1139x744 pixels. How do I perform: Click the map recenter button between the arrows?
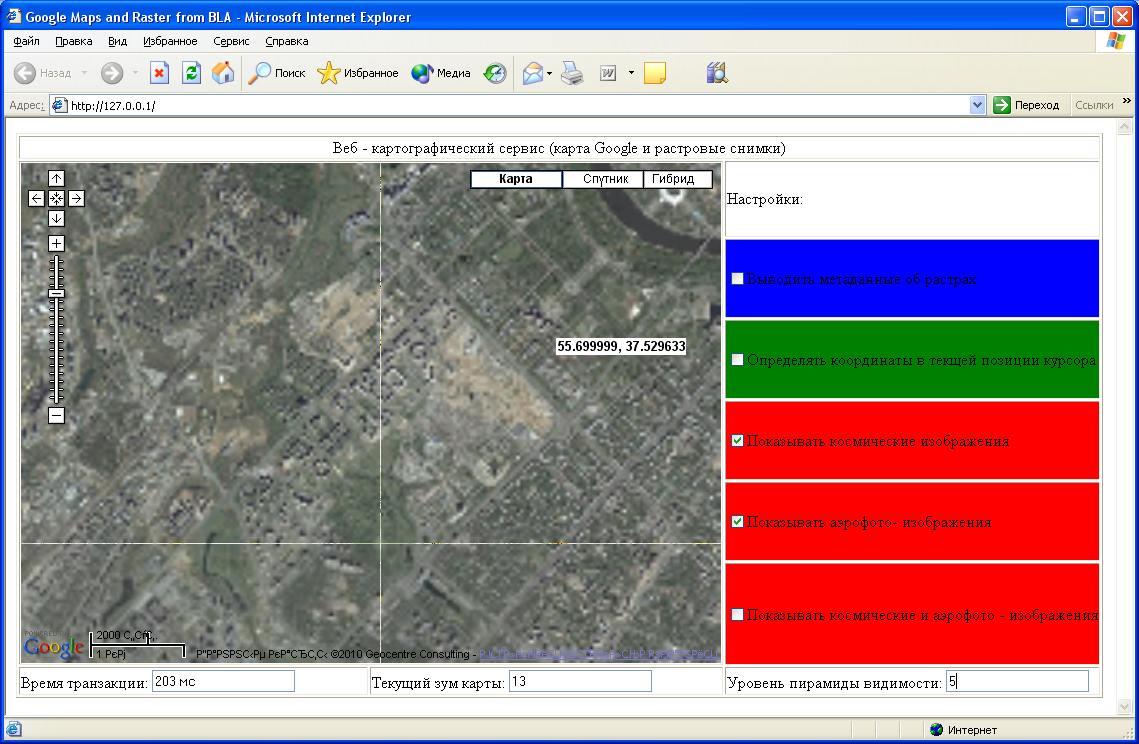point(56,198)
